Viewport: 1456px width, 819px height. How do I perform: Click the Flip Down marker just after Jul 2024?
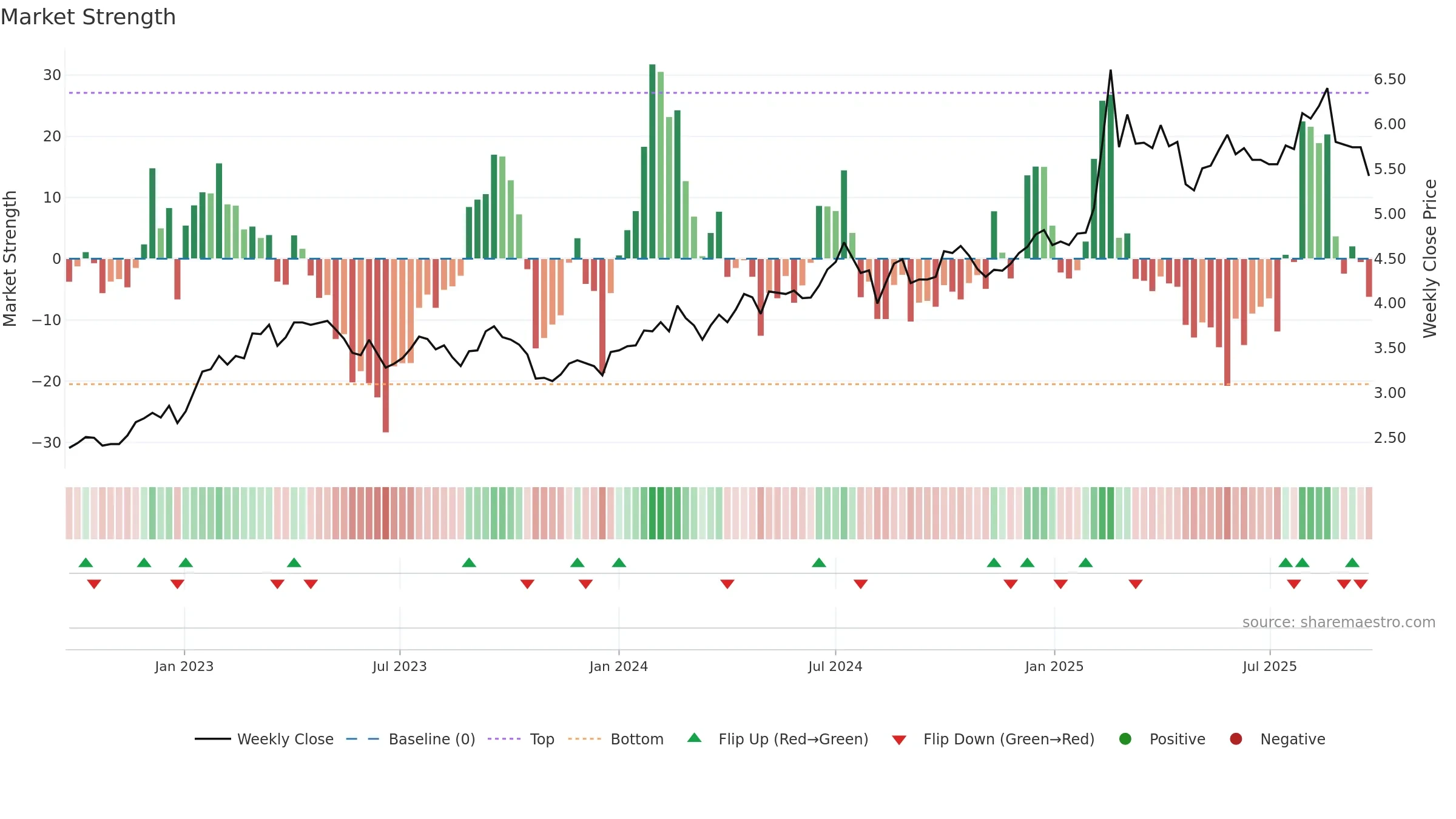(x=861, y=584)
